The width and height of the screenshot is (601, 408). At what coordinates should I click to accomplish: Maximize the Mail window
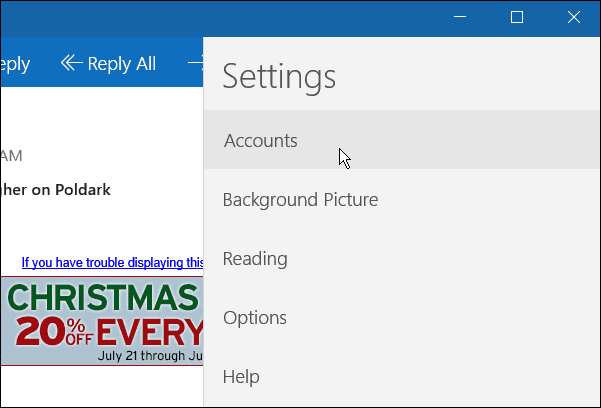pos(517,17)
